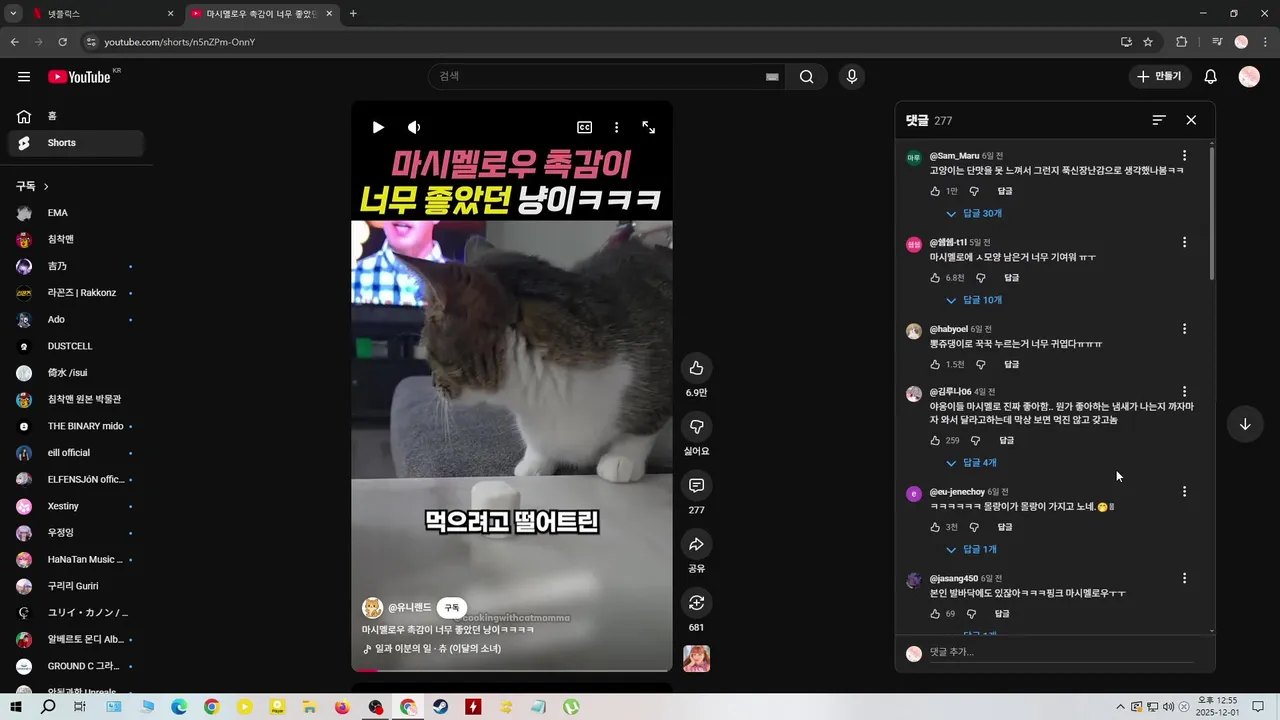Share the Short (공유)
Image resolution: width=1280 pixels, height=720 pixels.
(x=696, y=544)
